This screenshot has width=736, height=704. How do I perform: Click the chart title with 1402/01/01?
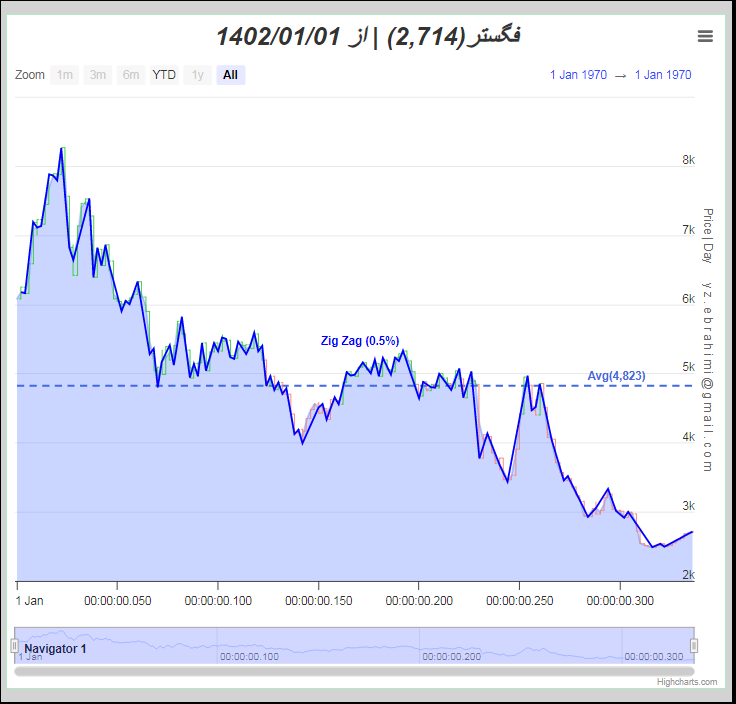click(x=368, y=37)
